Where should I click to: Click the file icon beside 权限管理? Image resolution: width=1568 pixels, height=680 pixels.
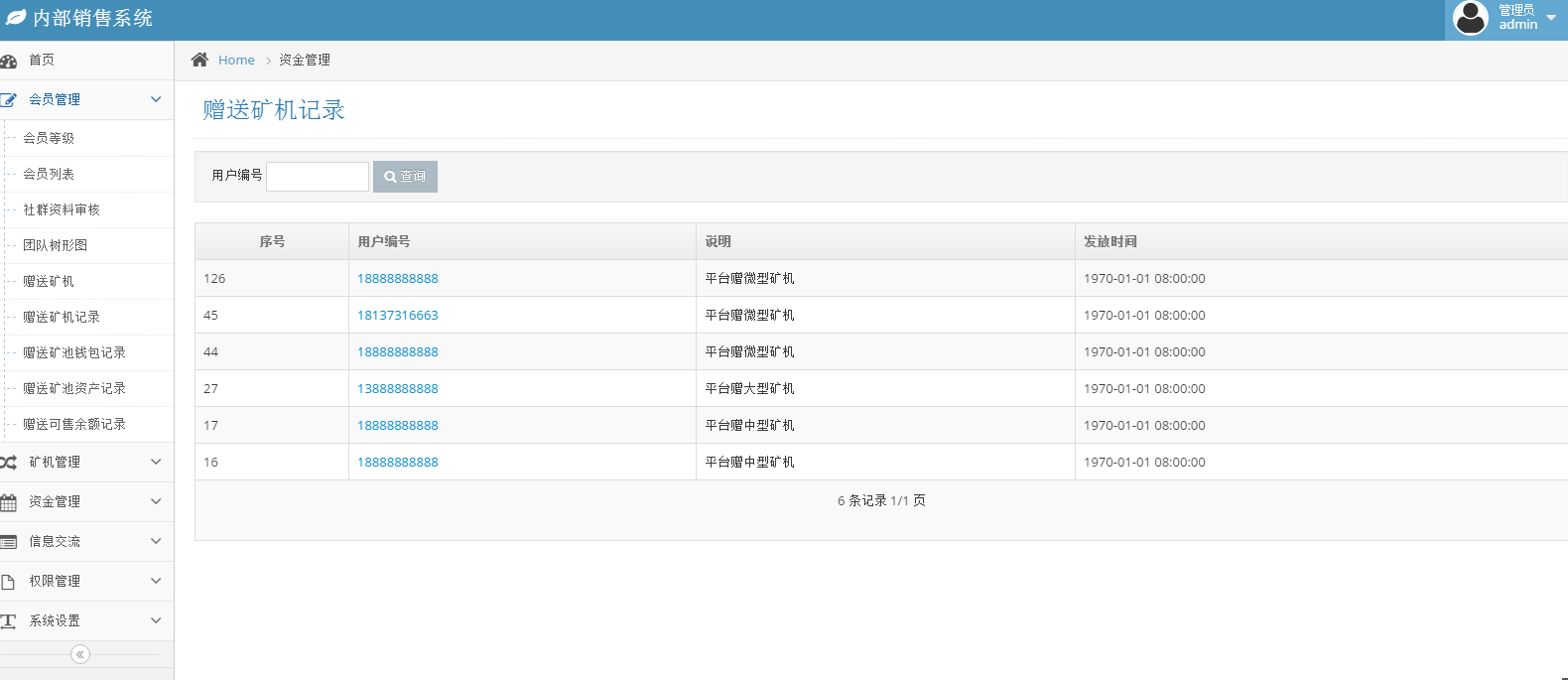(8, 582)
